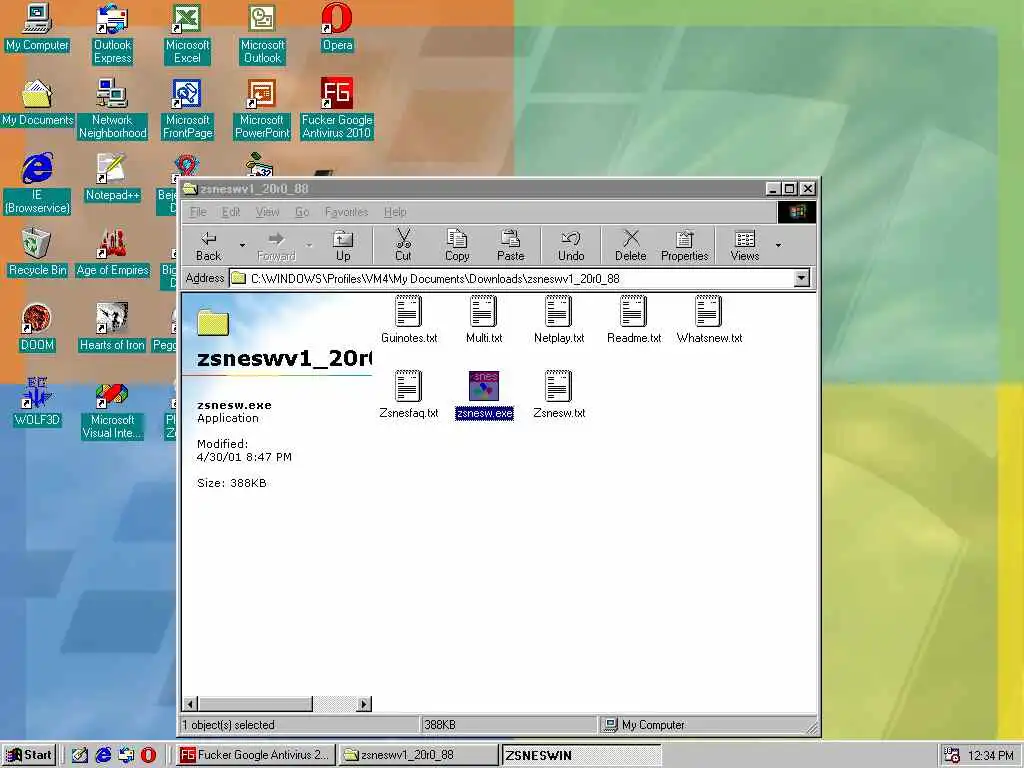Image resolution: width=1024 pixels, height=768 pixels.
Task: Open the Help menu
Action: coord(395,212)
